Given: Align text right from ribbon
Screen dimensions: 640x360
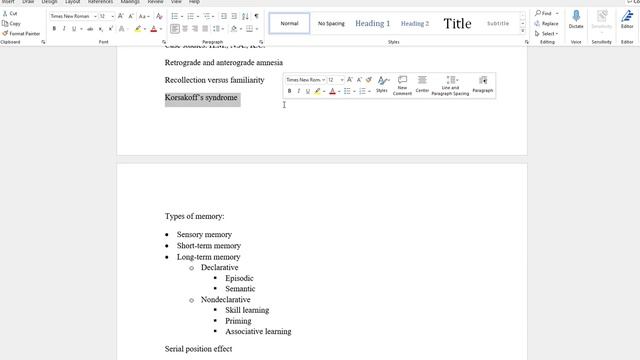Looking at the screenshot, I should [195, 29].
